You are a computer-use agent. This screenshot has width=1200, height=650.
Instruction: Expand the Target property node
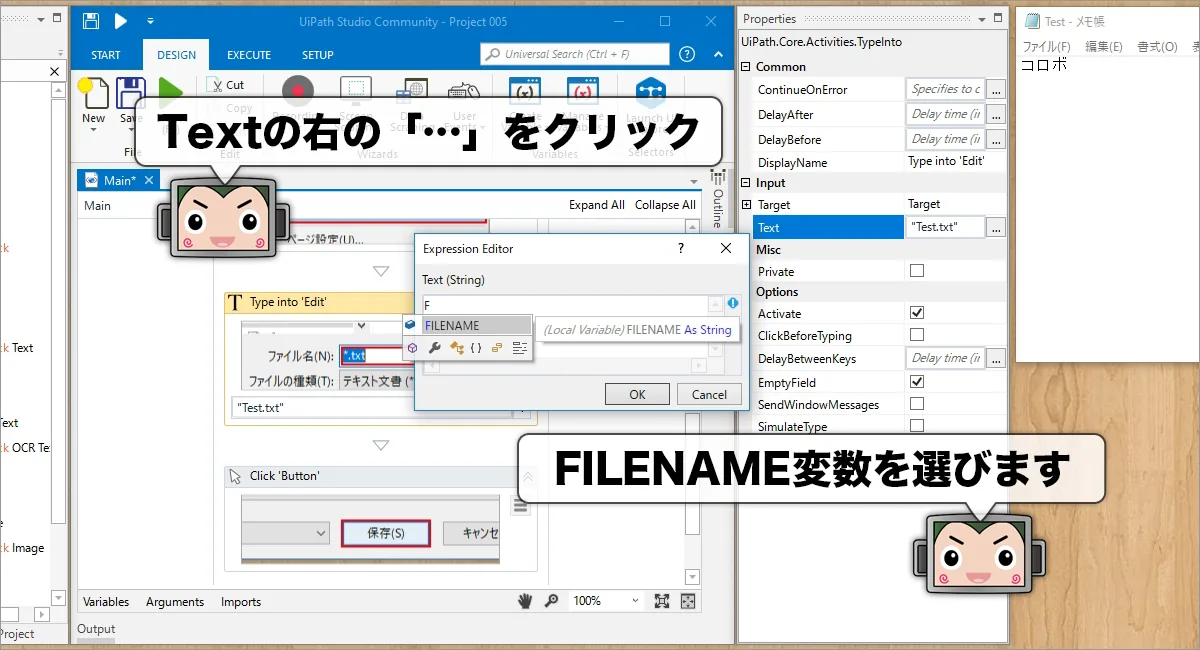point(746,205)
